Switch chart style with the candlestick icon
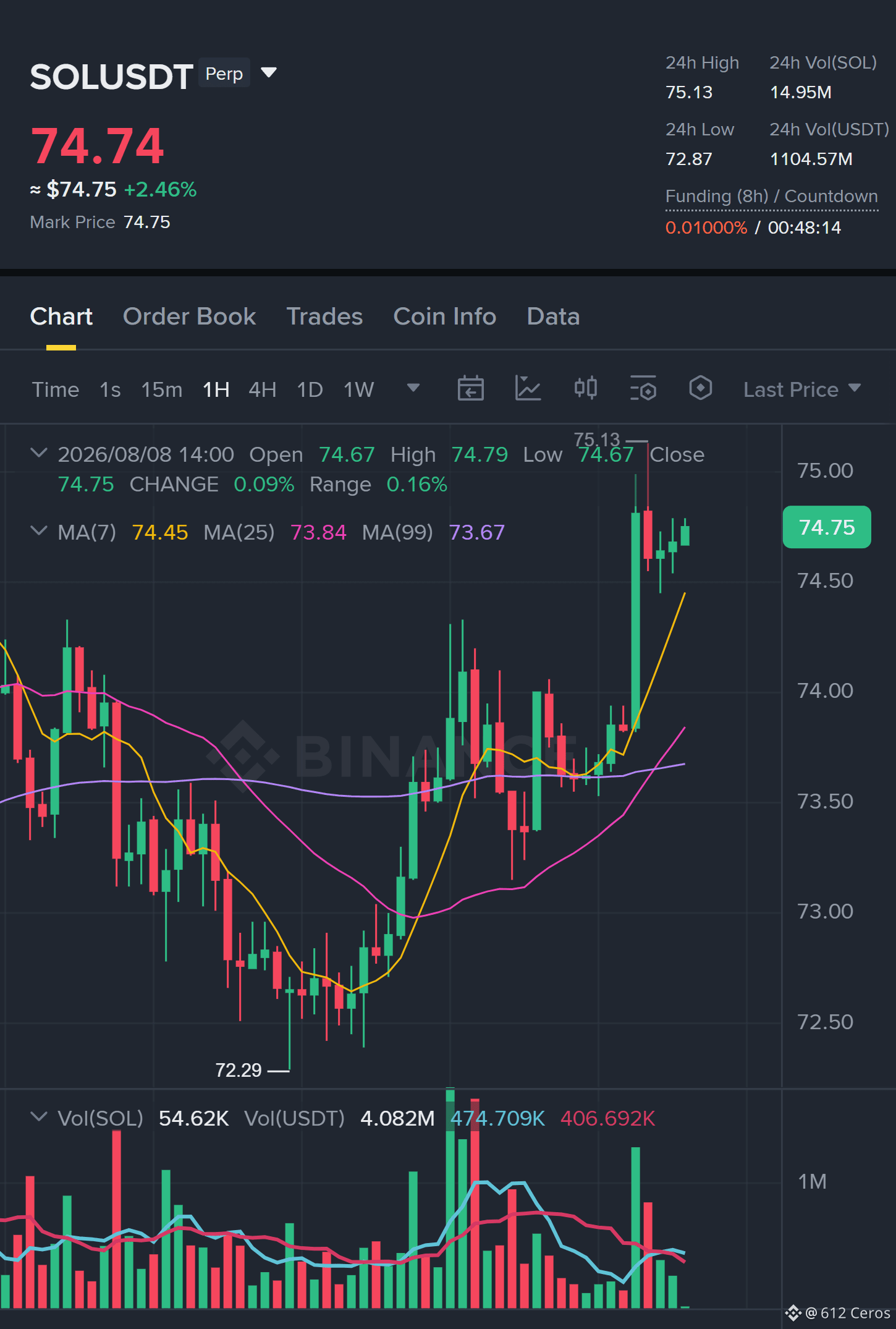Viewport: 896px width, 1329px height. (x=585, y=389)
